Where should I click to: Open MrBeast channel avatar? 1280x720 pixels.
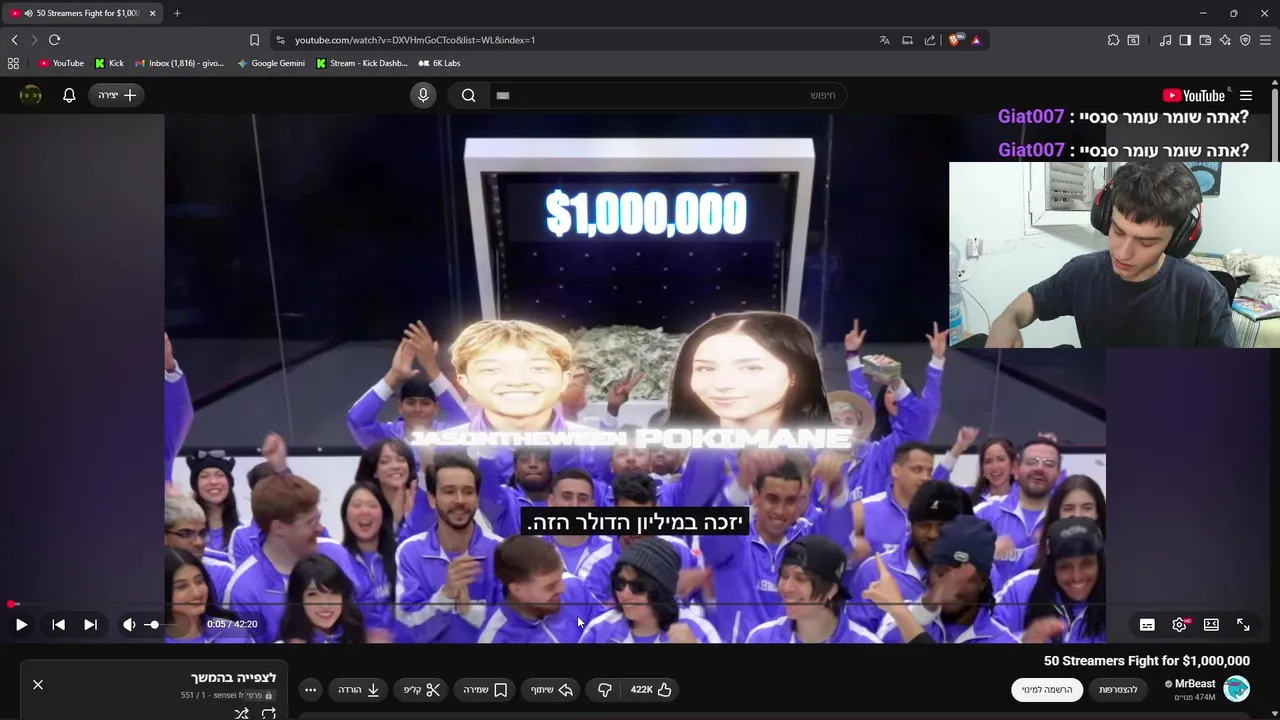coord(1237,689)
